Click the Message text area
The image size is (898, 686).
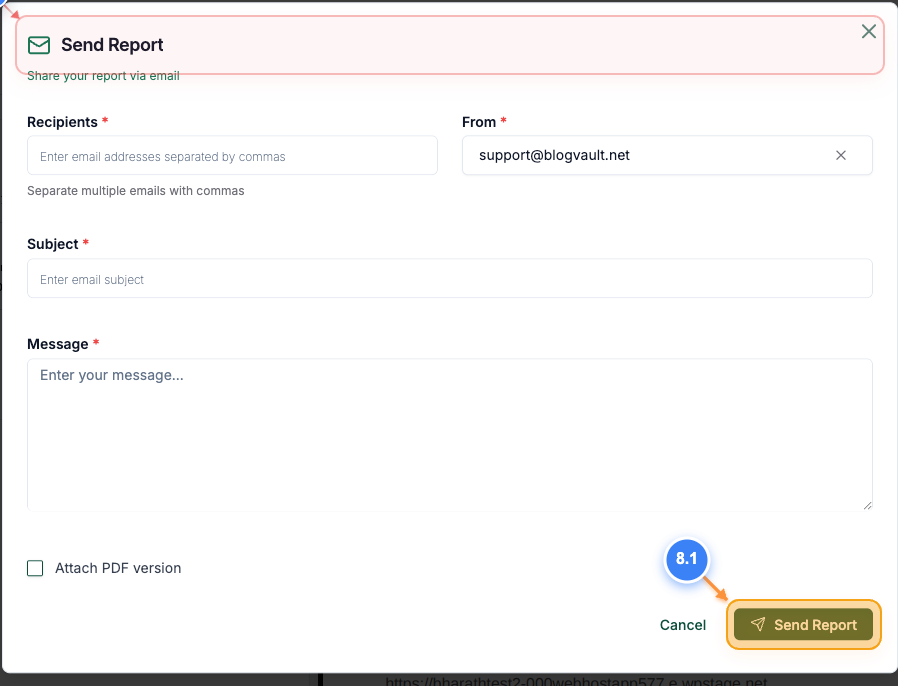(448, 435)
